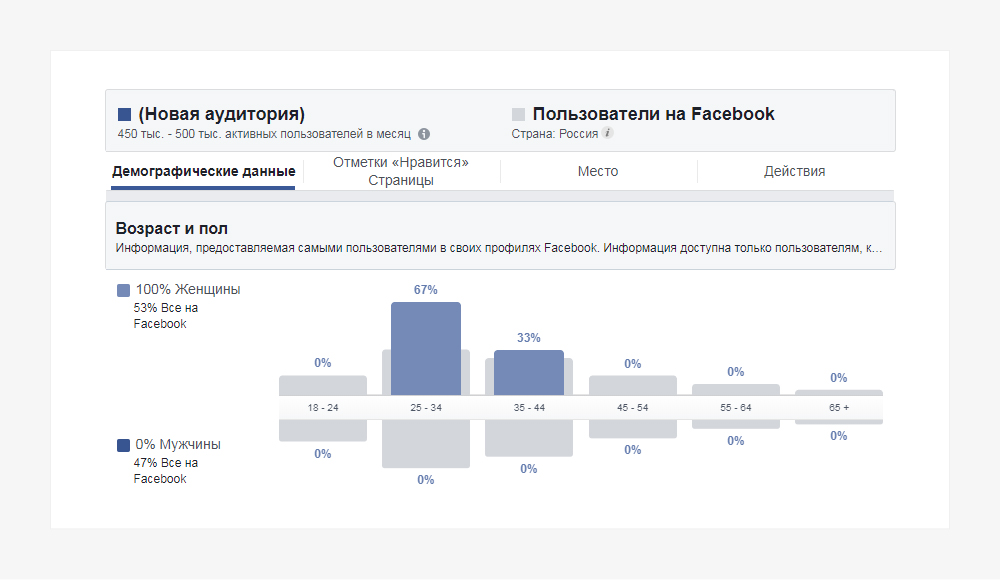Go to the Действия tab
Viewport: 1000px width, 580px height.
[794, 171]
